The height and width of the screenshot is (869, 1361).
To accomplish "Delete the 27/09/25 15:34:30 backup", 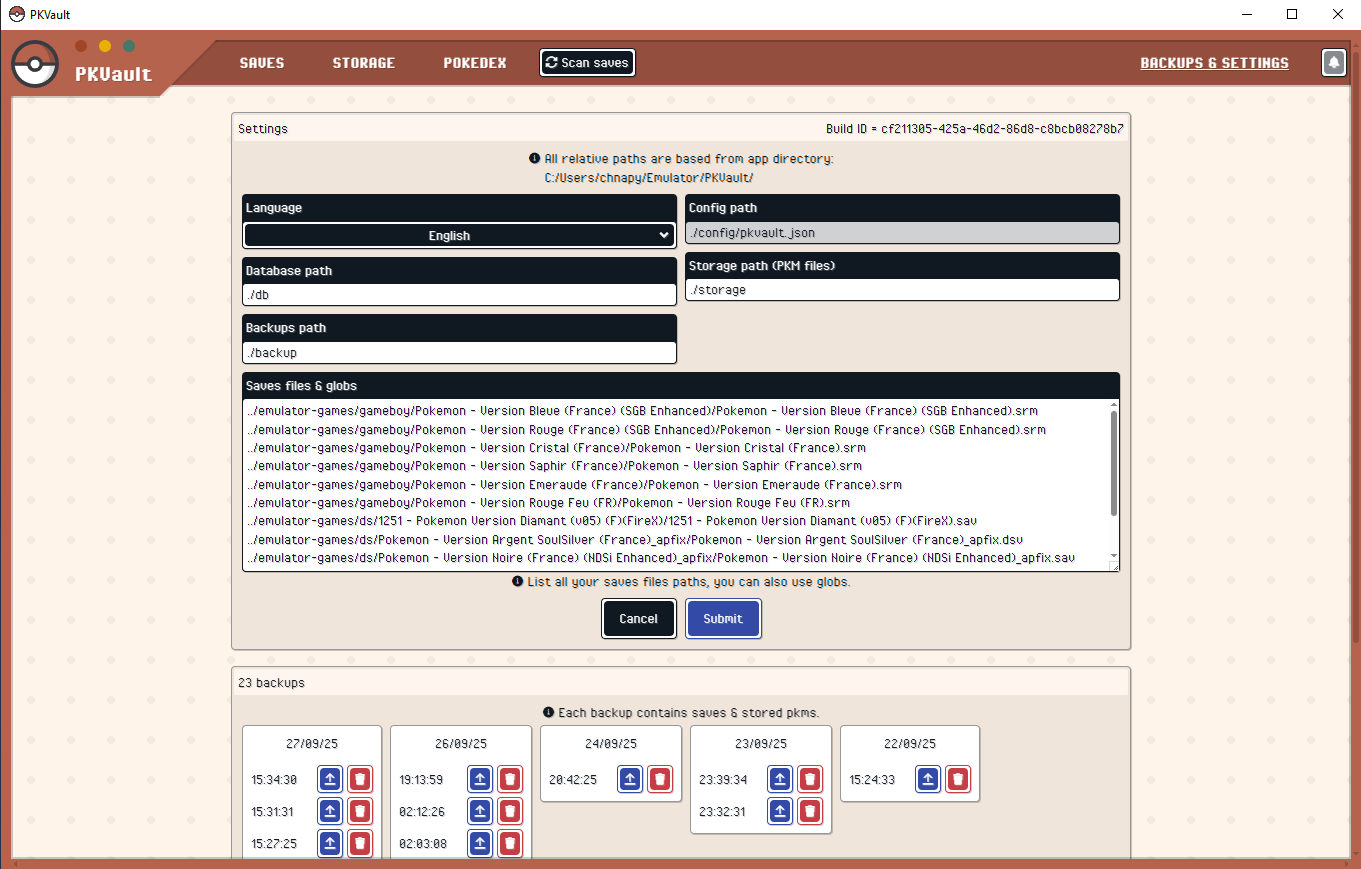I will pos(360,780).
